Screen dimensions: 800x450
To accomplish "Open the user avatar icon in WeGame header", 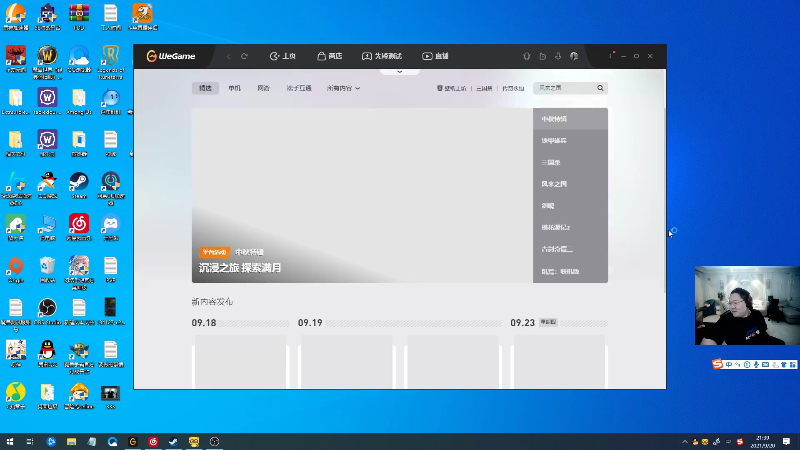I will coord(574,56).
